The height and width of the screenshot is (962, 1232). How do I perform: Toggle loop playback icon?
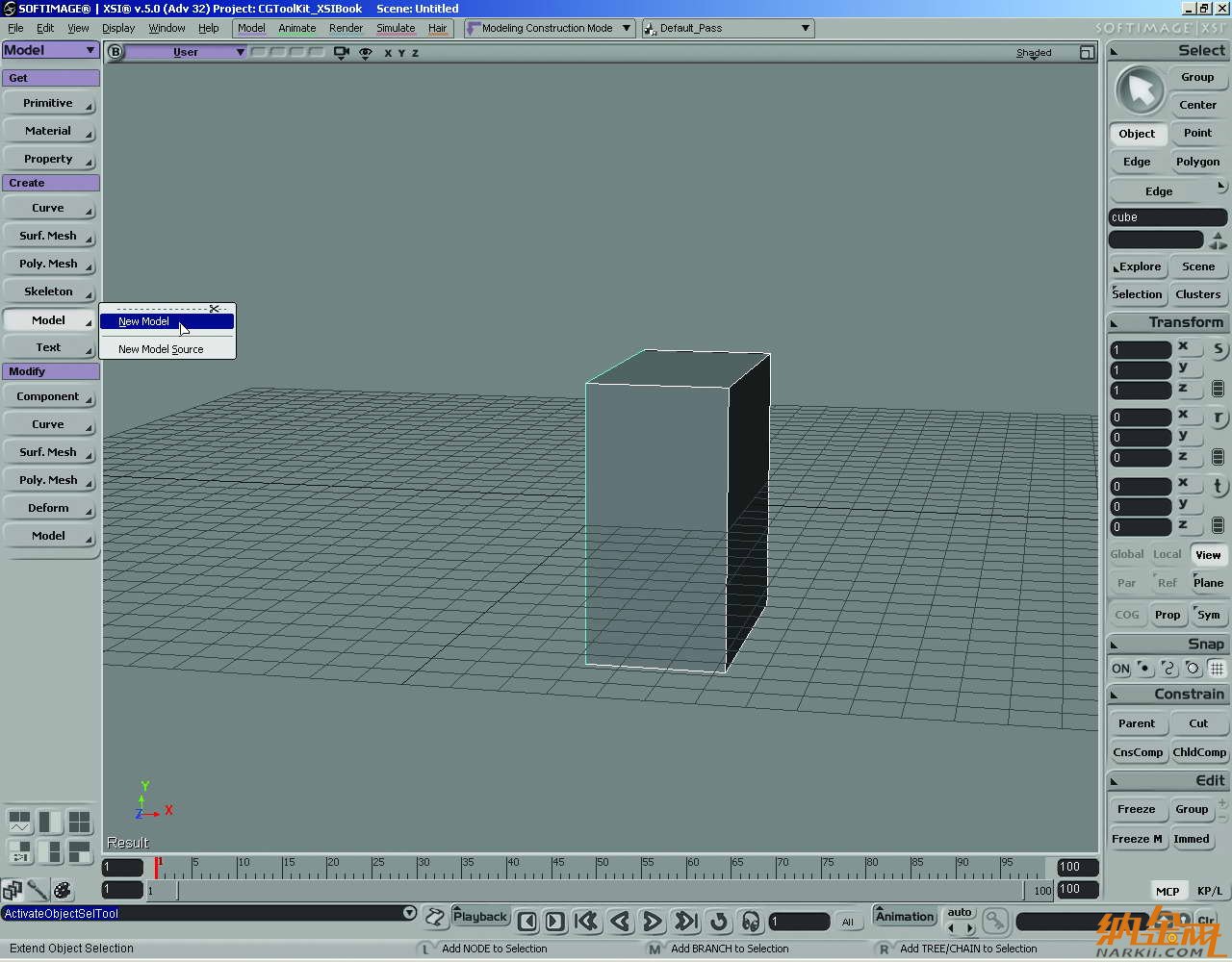[x=719, y=922]
